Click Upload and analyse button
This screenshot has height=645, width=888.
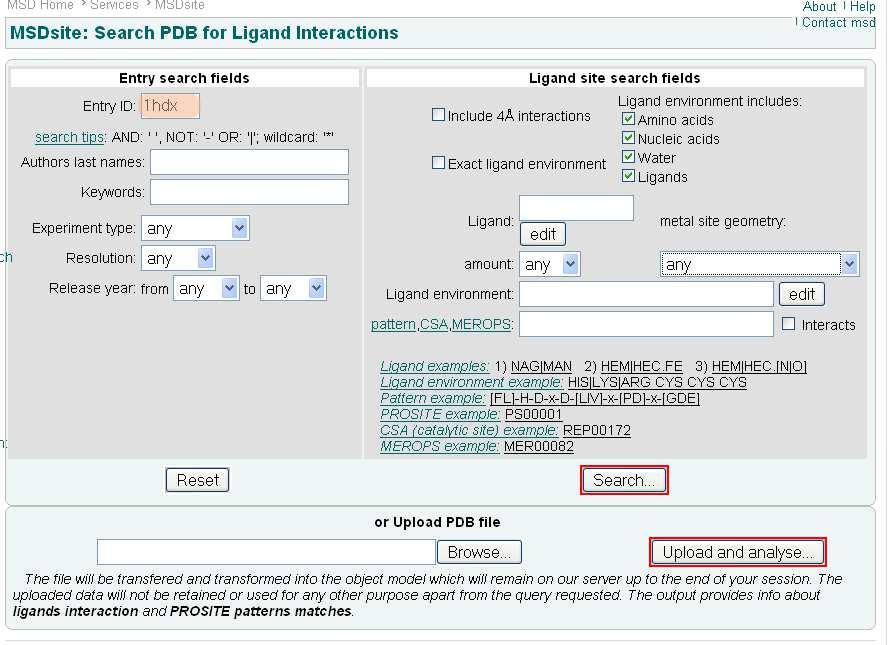(737, 552)
